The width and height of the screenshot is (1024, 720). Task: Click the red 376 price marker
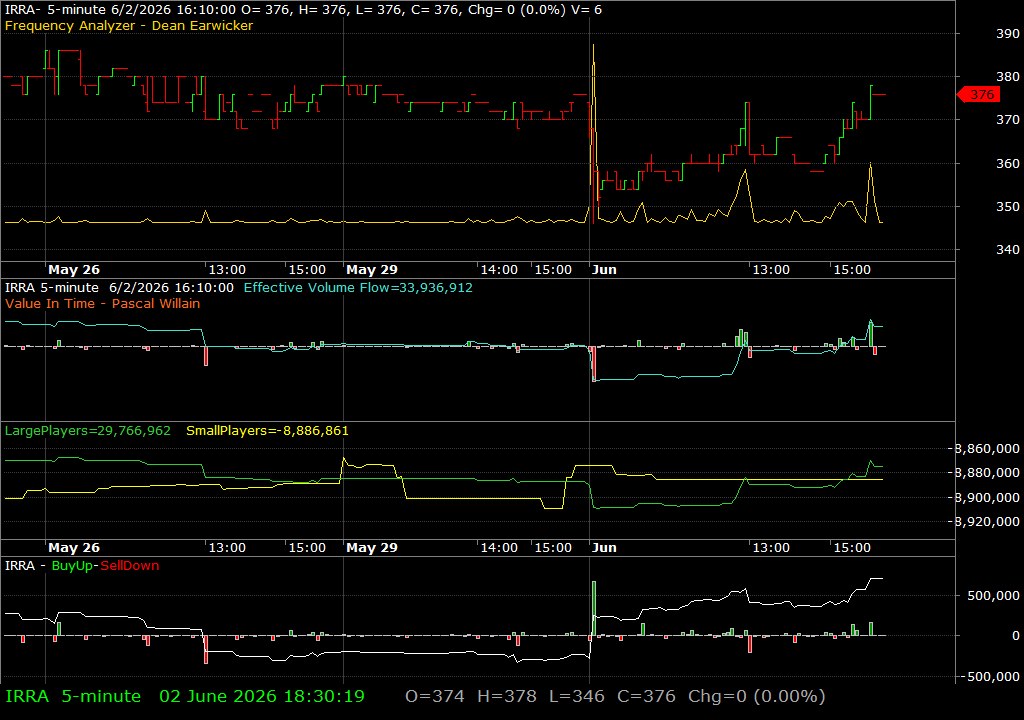[x=978, y=95]
